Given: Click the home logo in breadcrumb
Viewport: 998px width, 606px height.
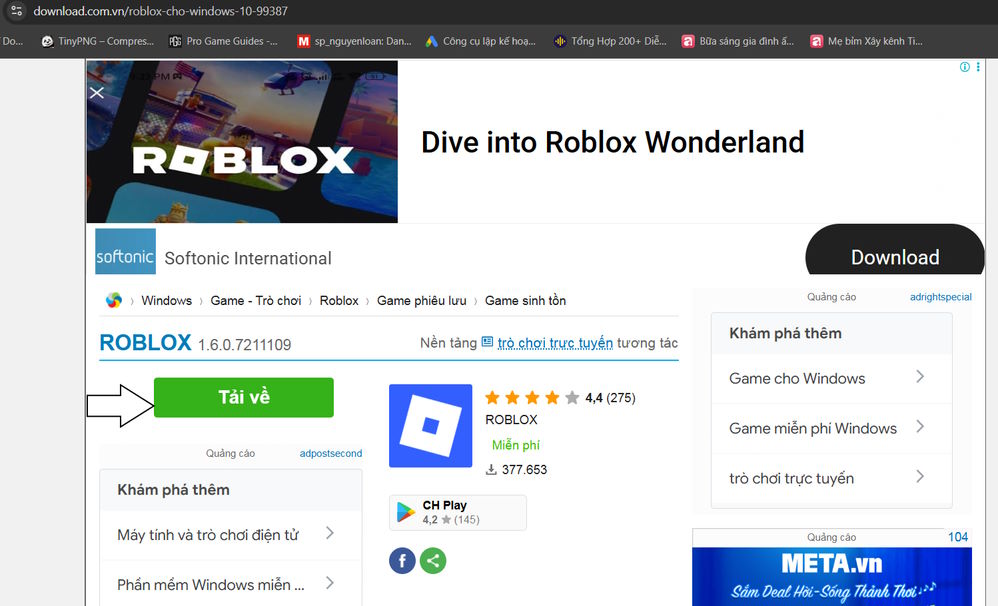Looking at the screenshot, I should [114, 300].
